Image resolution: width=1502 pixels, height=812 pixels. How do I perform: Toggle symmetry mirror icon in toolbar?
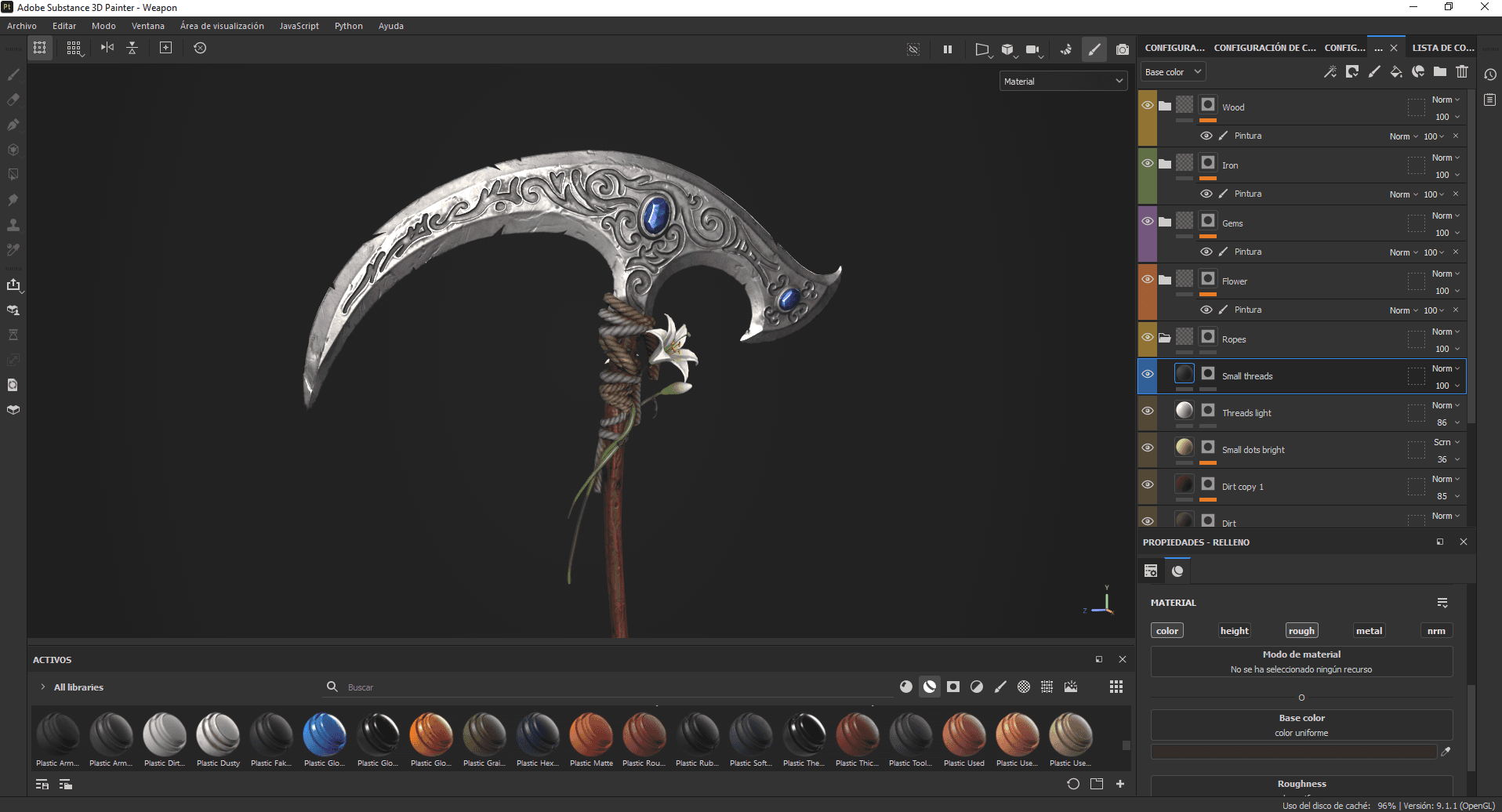(107, 48)
